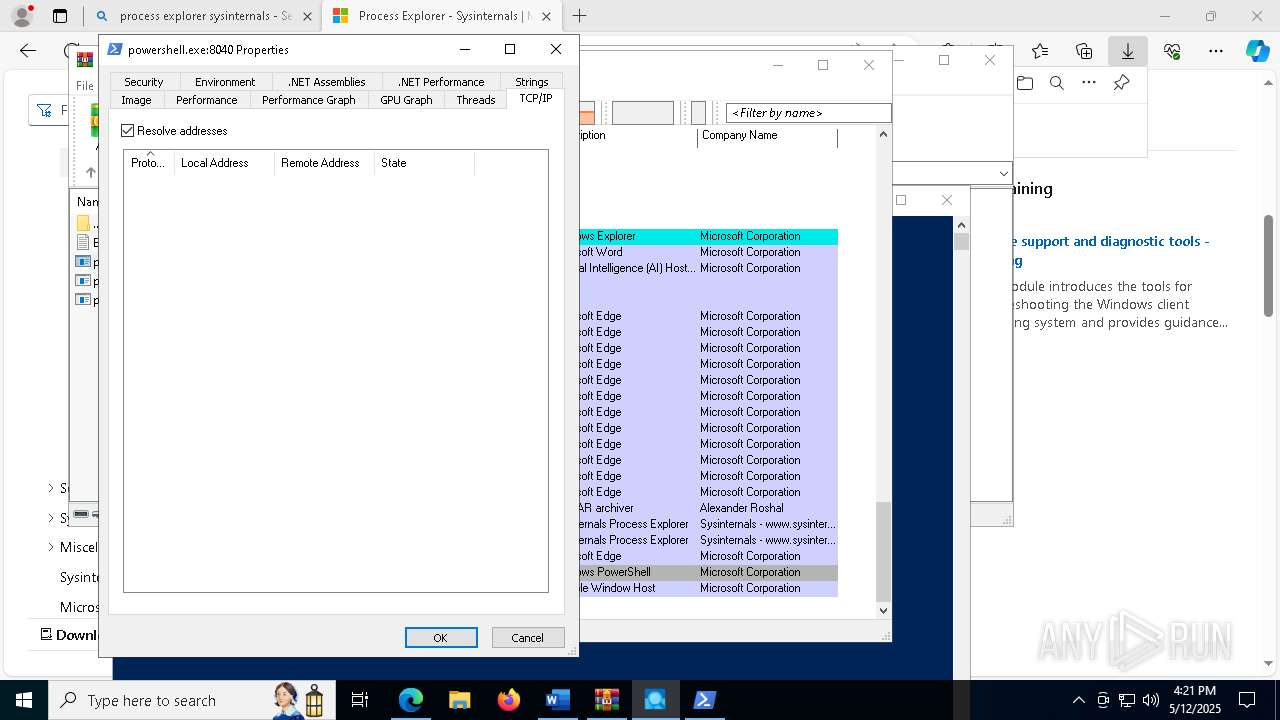
Task: Uncheck Resolve addresses checkbox
Action: pyautogui.click(x=128, y=131)
